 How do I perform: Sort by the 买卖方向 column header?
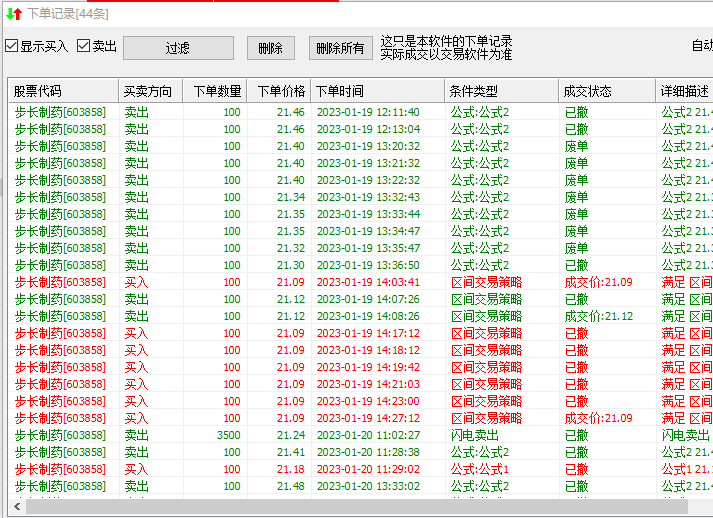(149, 91)
